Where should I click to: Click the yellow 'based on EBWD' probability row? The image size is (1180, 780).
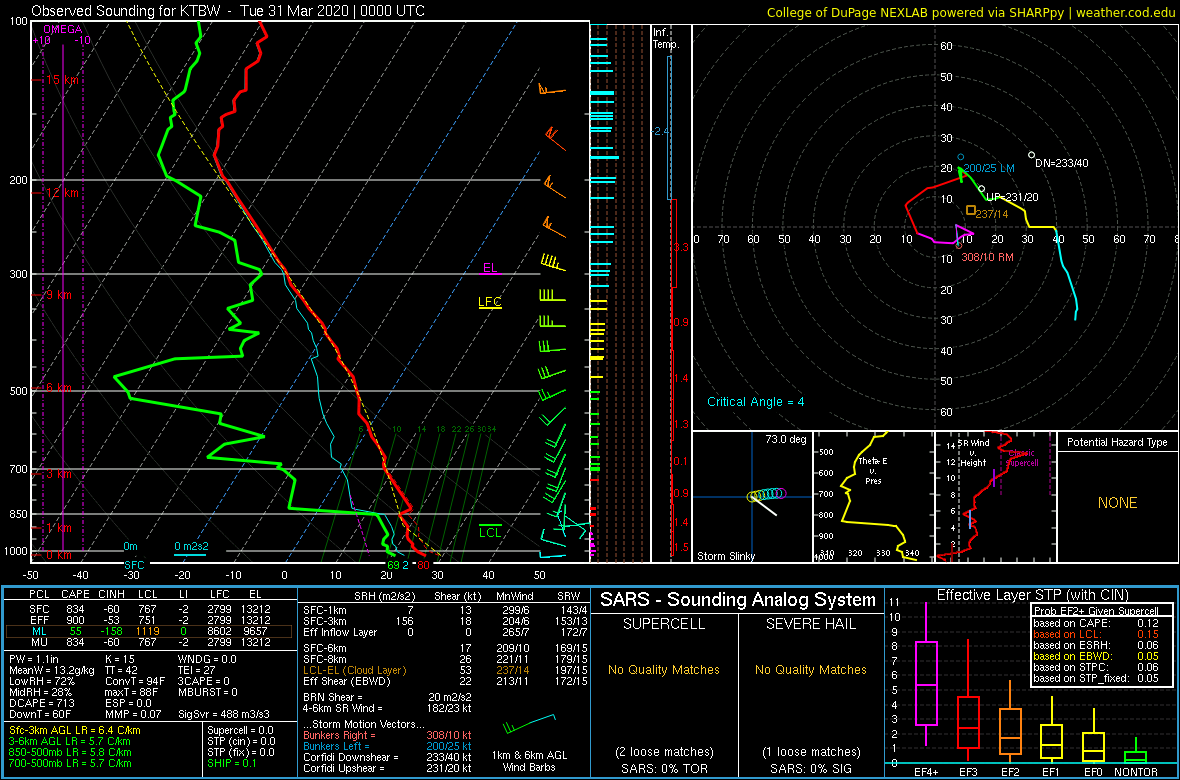[1095, 657]
